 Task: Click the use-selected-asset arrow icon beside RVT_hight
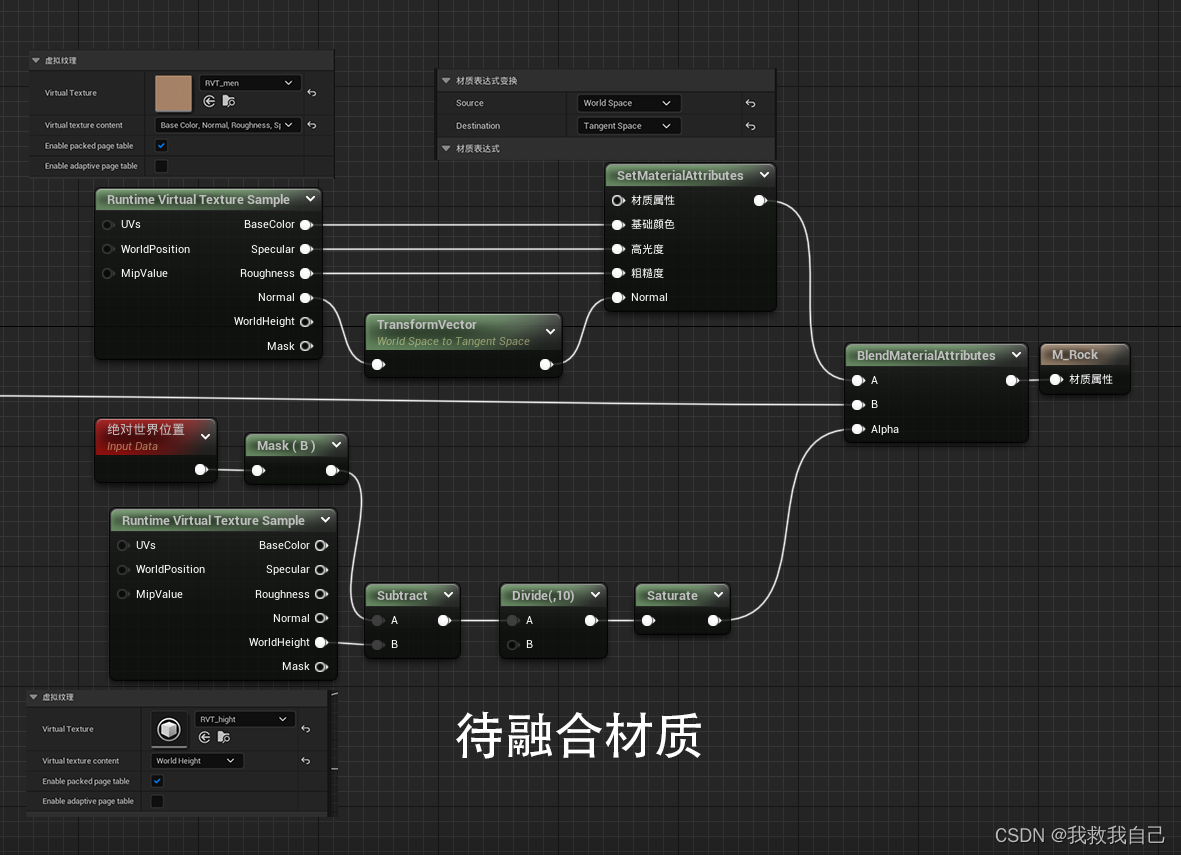coord(205,737)
